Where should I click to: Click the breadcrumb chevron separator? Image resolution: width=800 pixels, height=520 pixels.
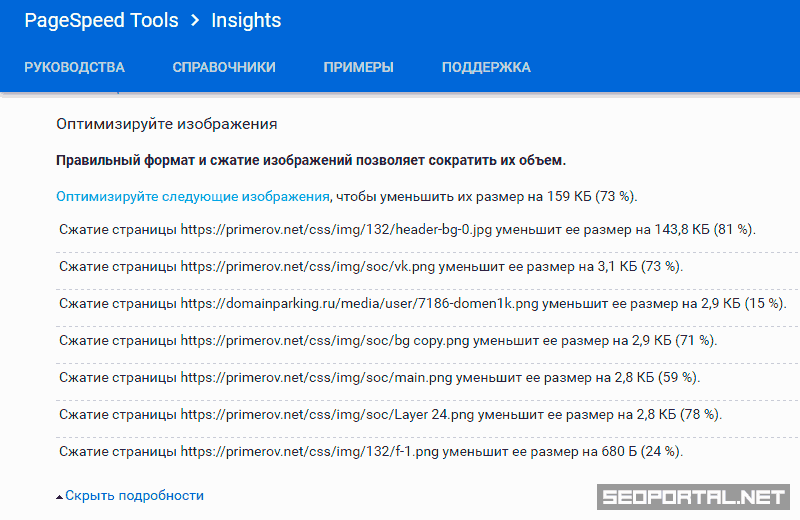pos(196,20)
